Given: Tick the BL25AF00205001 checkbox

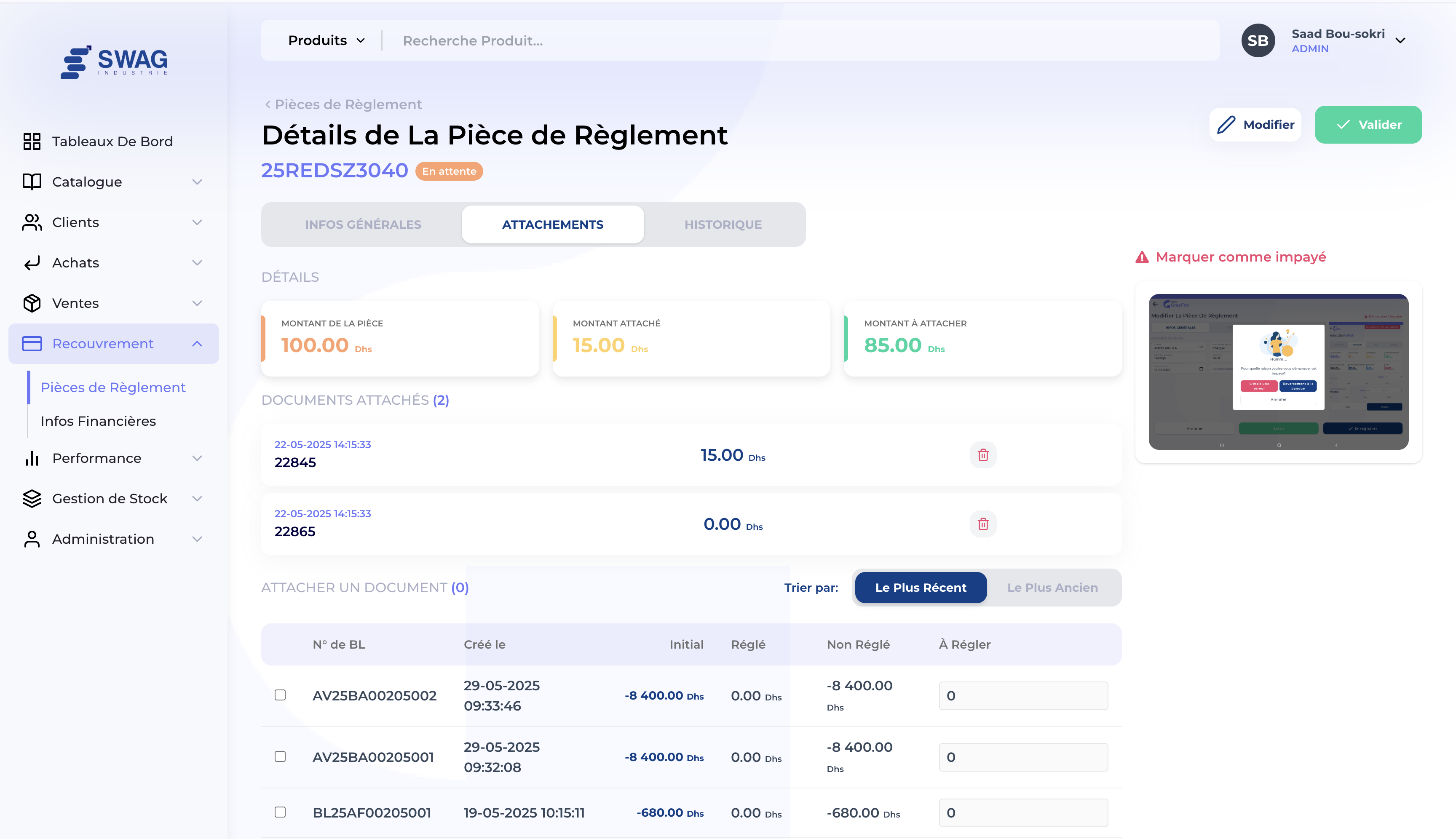Looking at the screenshot, I should click(281, 812).
